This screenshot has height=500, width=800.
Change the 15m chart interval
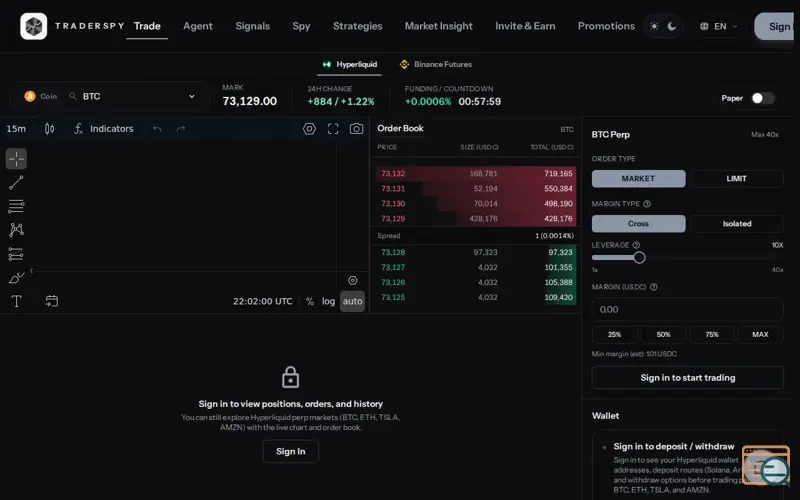click(16, 129)
